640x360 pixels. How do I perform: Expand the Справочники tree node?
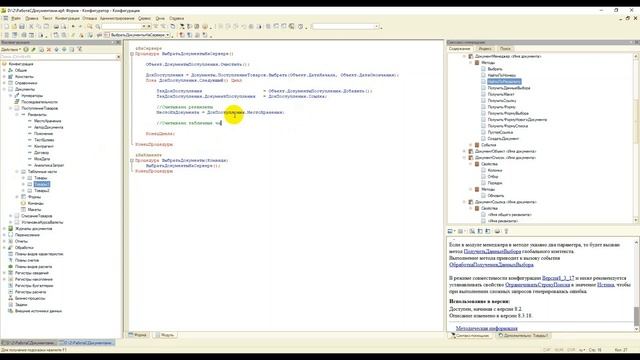click(x=4, y=83)
